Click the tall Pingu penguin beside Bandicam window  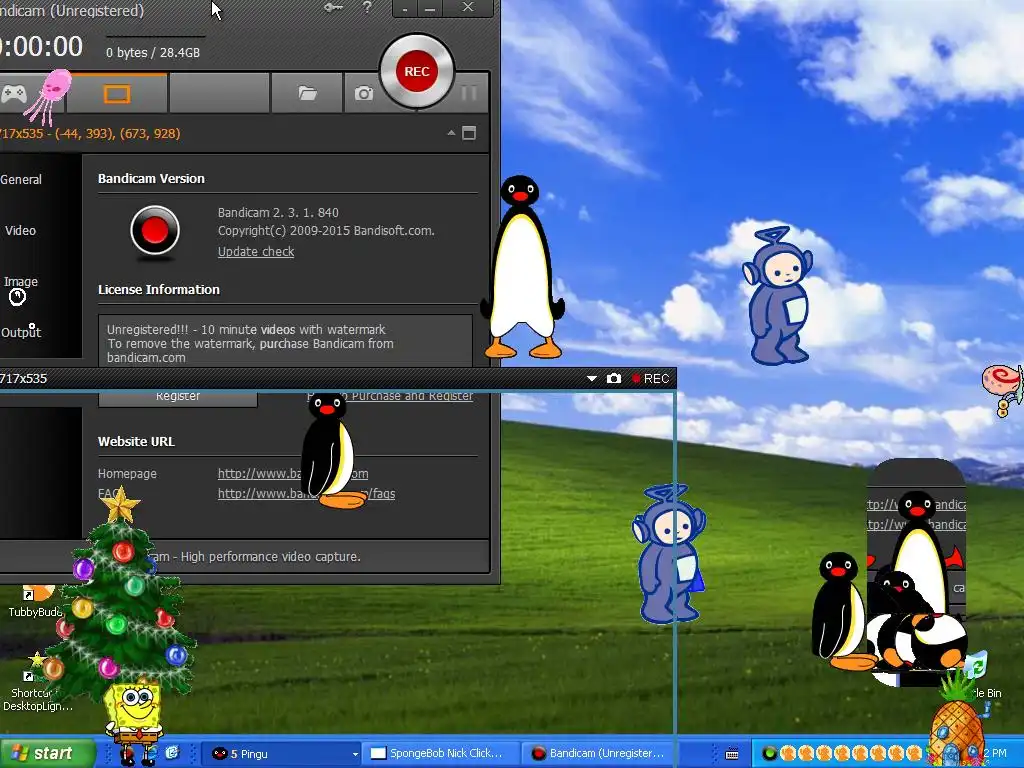tap(522, 267)
